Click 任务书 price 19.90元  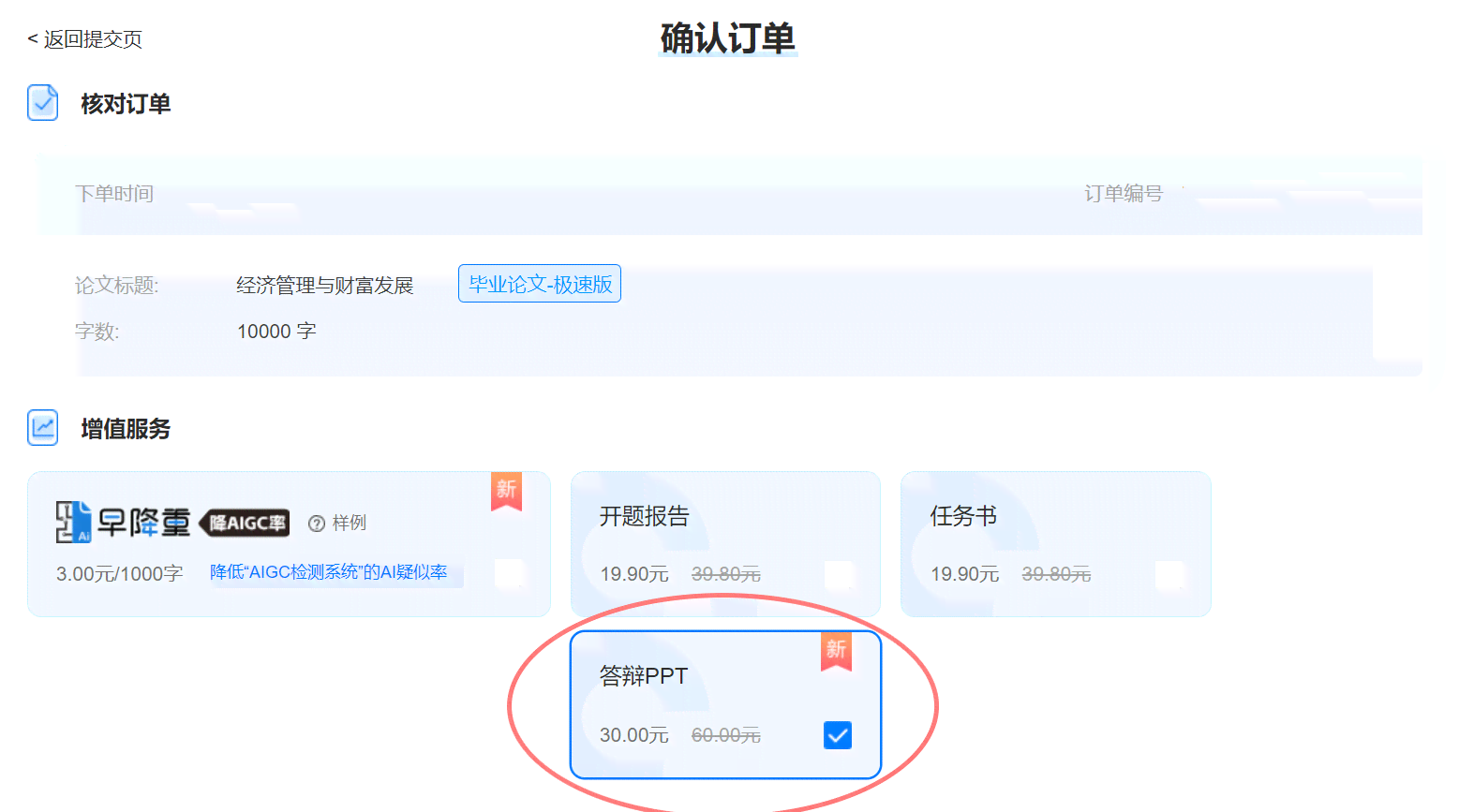[x=965, y=574]
